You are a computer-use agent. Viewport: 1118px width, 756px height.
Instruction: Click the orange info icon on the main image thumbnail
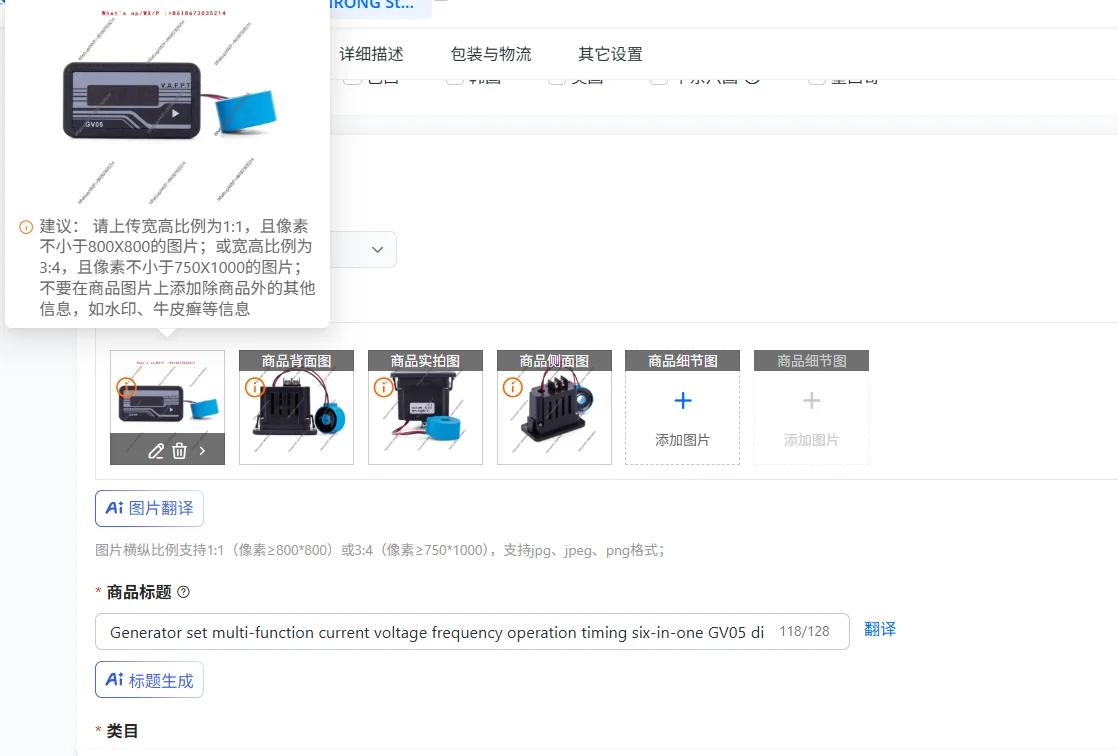[126, 387]
